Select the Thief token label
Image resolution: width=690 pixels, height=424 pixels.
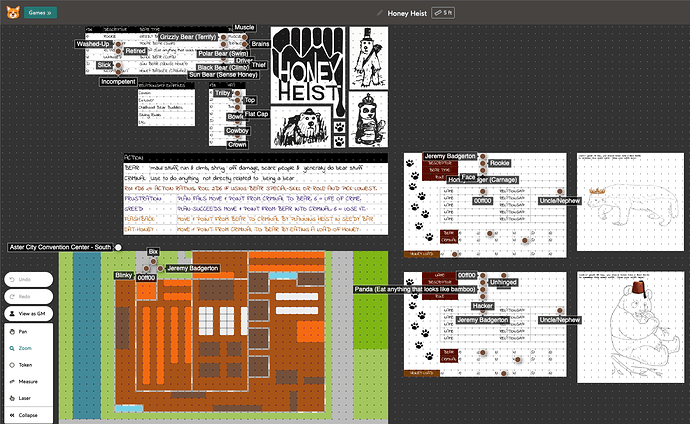pyautogui.click(x=258, y=65)
